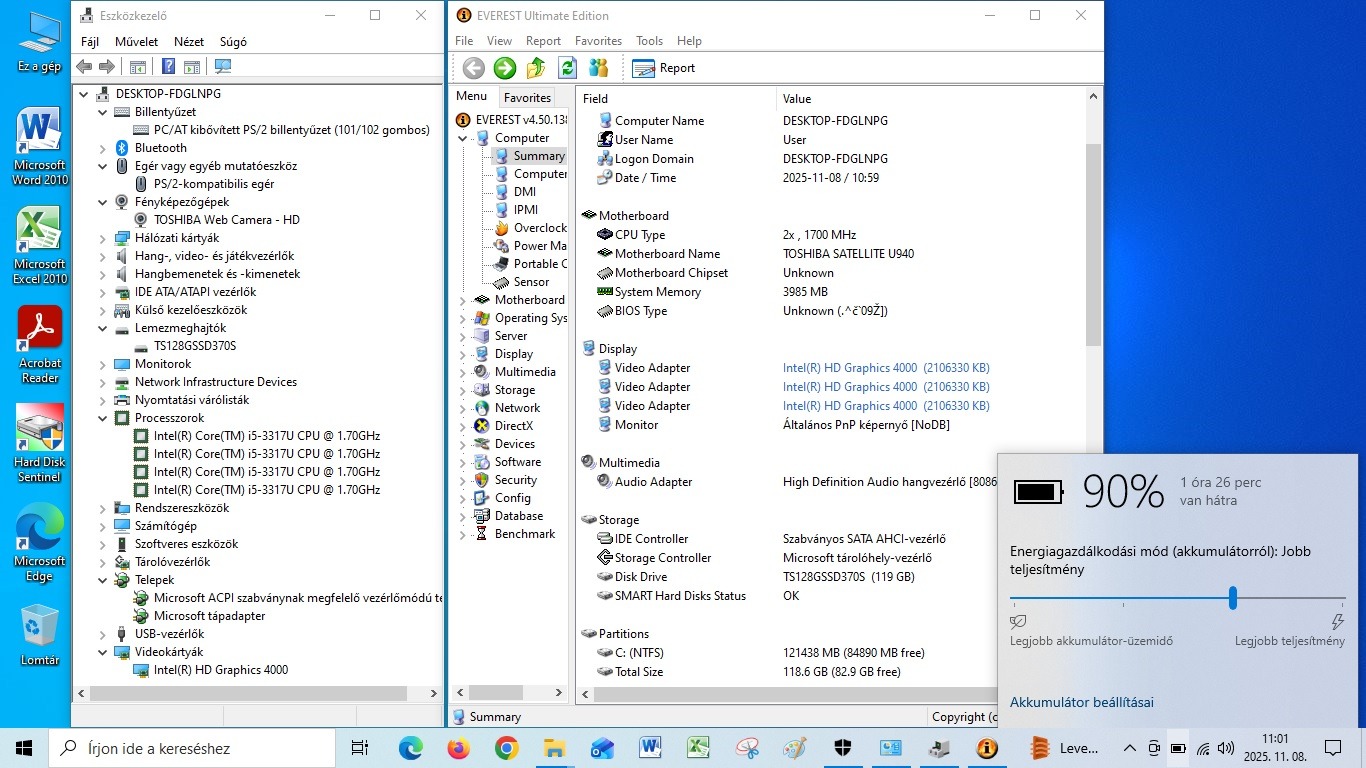The height and width of the screenshot is (768, 1366).
Task: Click vertical scrollbar in EVEREST details pane
Action: (1092, 245)
